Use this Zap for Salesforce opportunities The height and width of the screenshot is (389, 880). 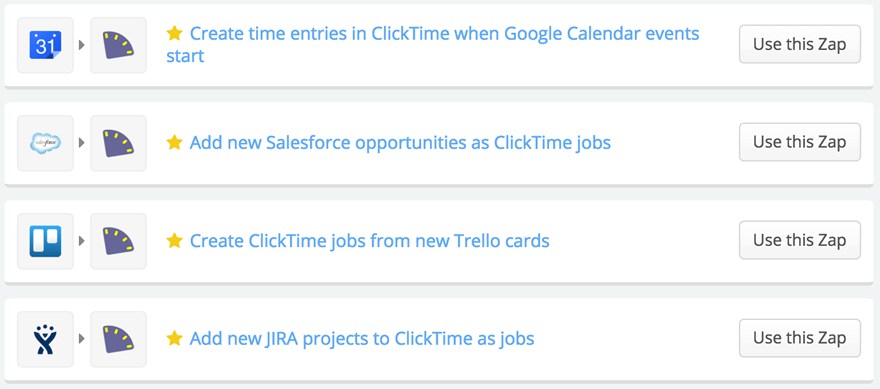point(800,142)
